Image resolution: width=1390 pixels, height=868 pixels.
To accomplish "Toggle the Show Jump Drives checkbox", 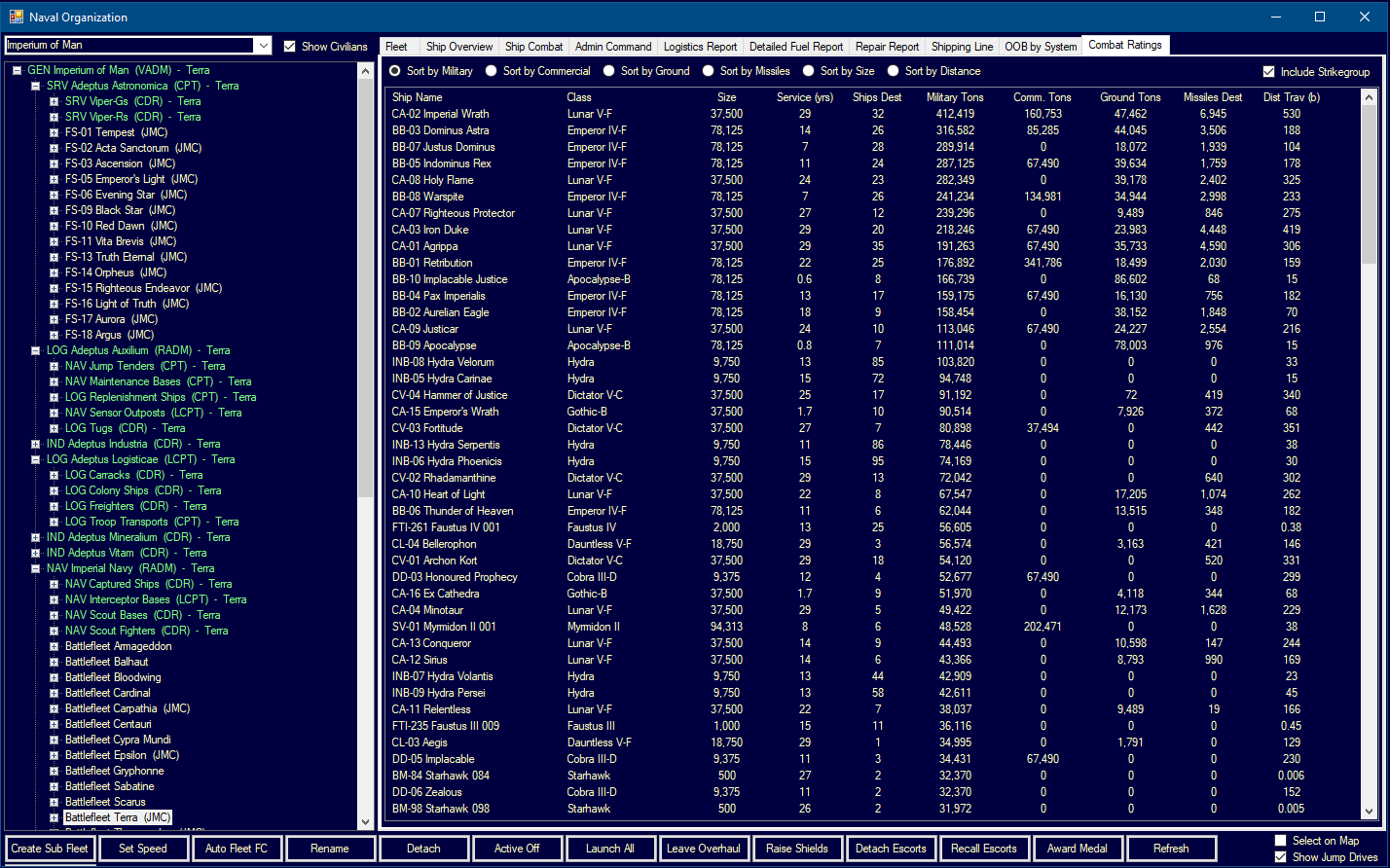I will click(1280, 857).
